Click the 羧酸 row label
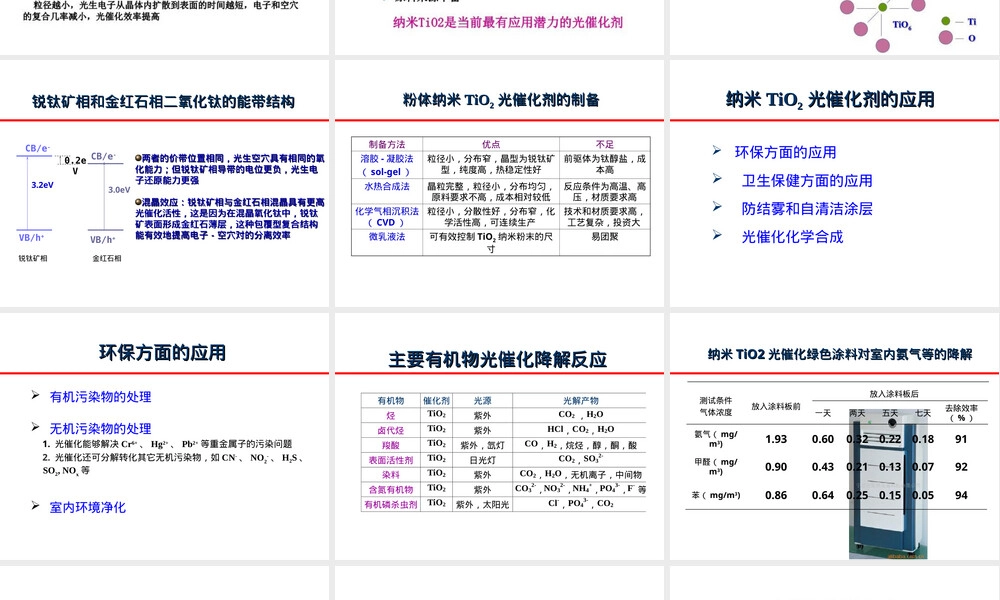Image resolution: width=1000 pixels, height=600 pixels. click(390, 445)
